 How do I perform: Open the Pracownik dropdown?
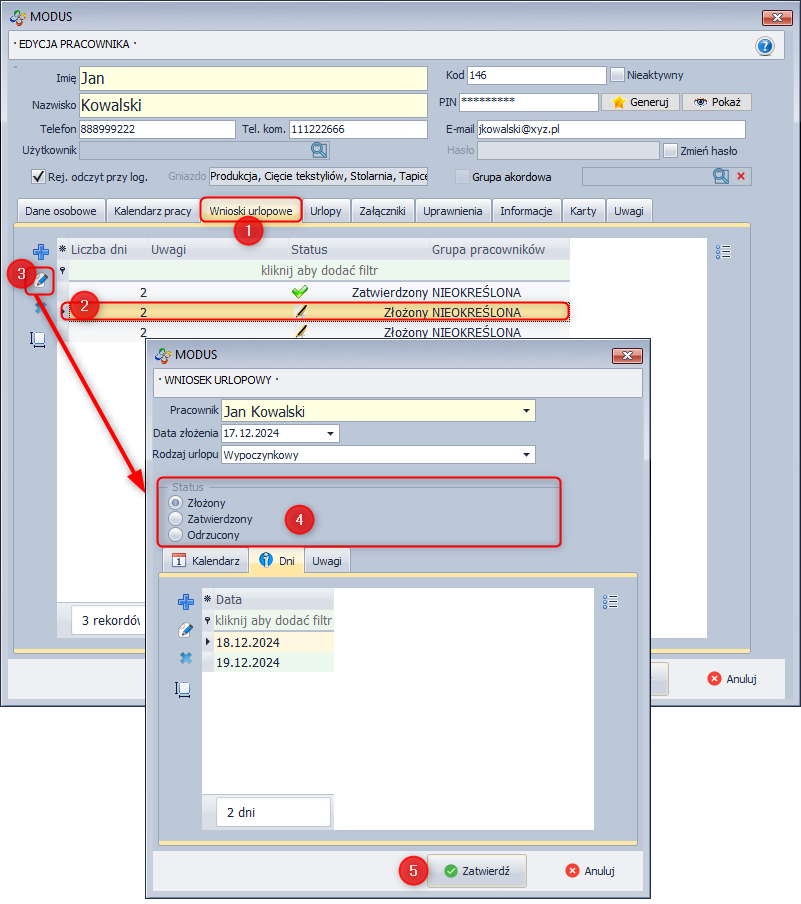(526, 411)
